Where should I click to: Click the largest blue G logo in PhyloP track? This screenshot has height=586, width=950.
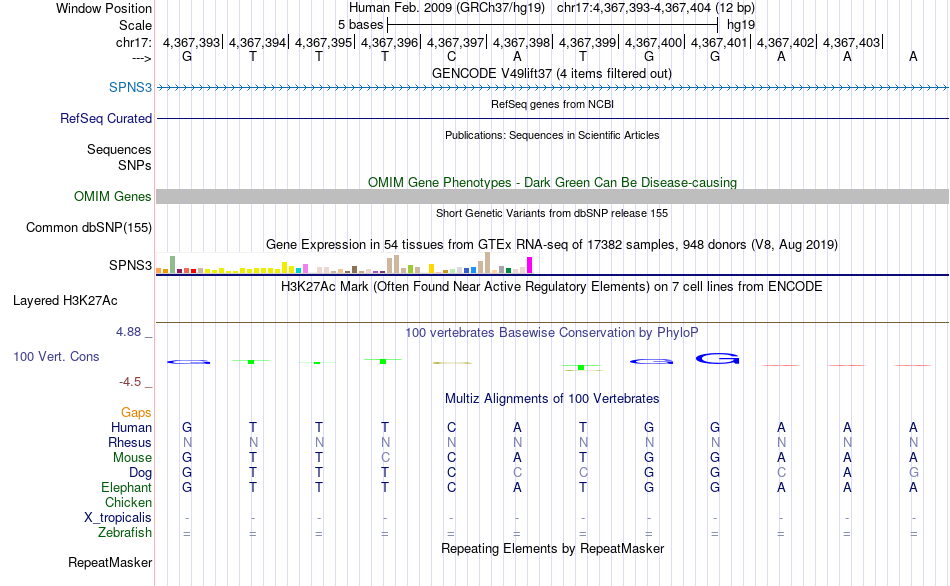tap(717, 359)
